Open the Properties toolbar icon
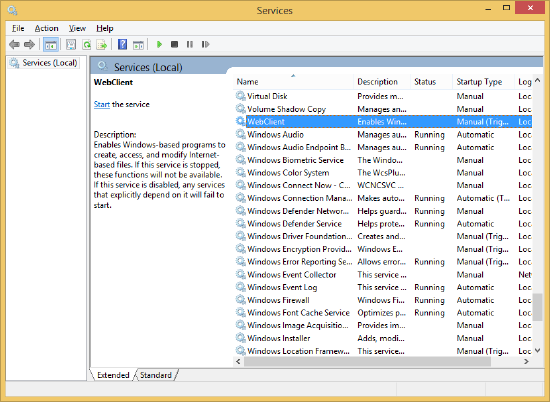The height and width of the screenshot is (402, 550). tap(71, 45)
